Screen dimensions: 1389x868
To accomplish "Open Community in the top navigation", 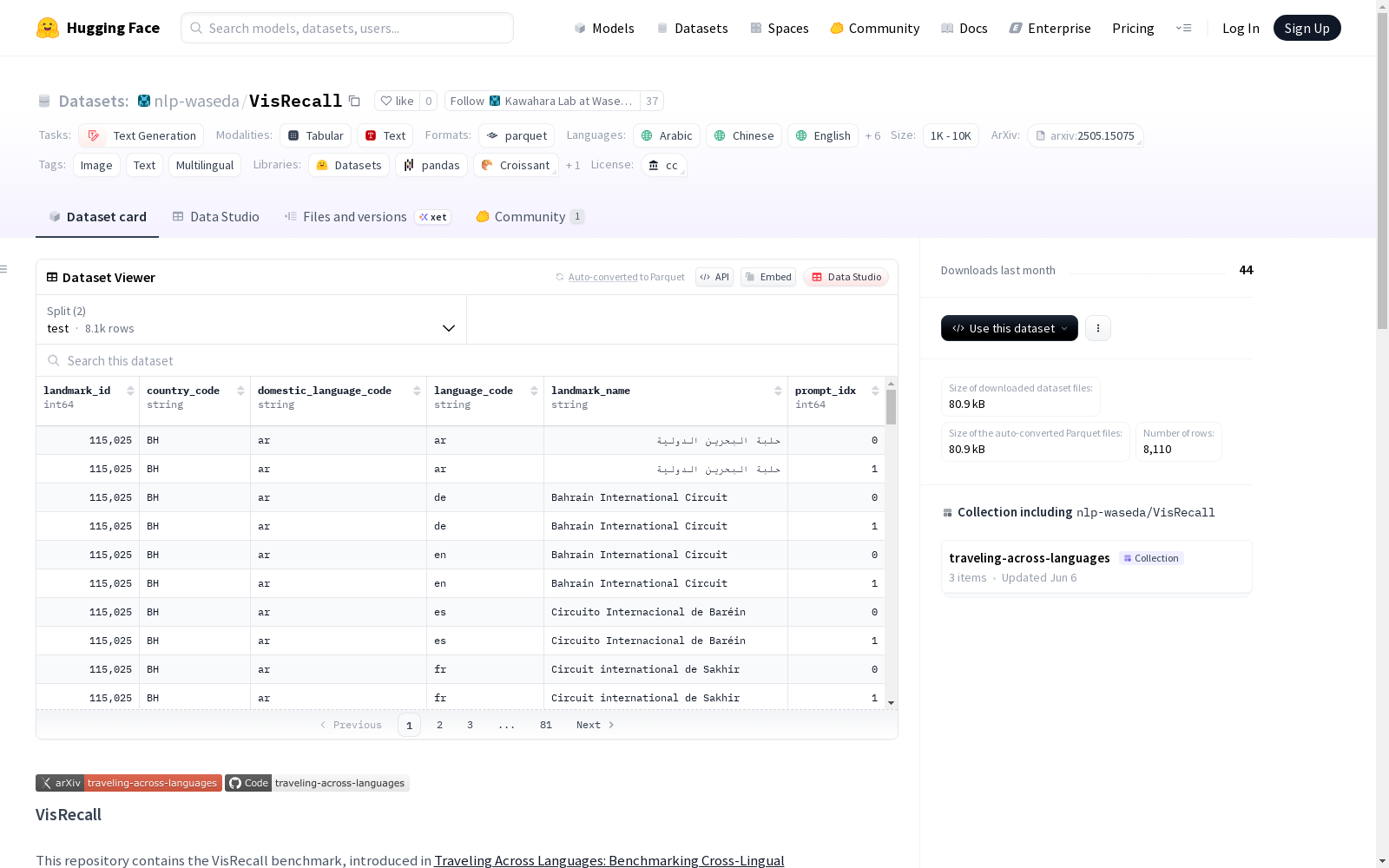I will (875, 28).
